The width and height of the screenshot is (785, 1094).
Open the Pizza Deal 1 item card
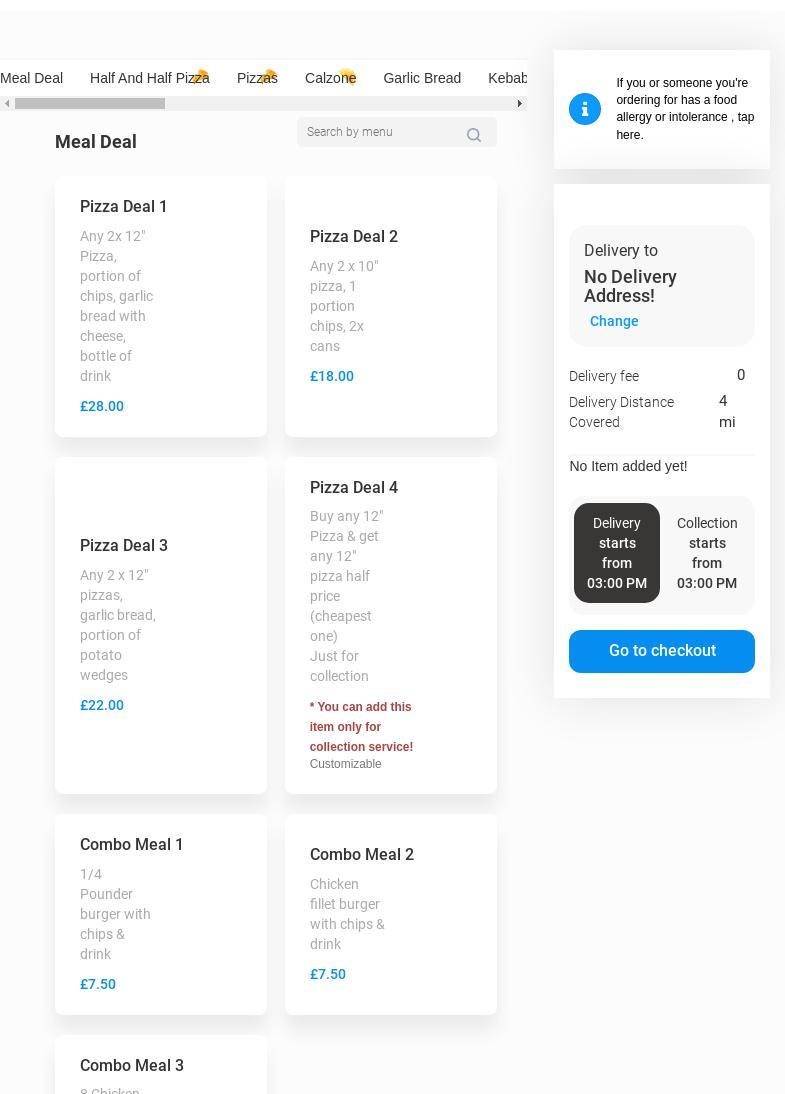pyautogui.click(x=161, y=306)
